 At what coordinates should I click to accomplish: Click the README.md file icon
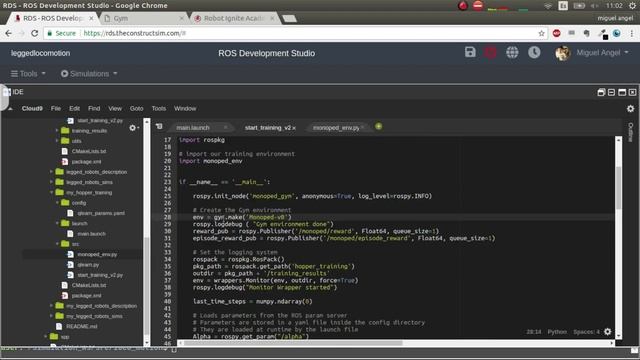(59, 327)
